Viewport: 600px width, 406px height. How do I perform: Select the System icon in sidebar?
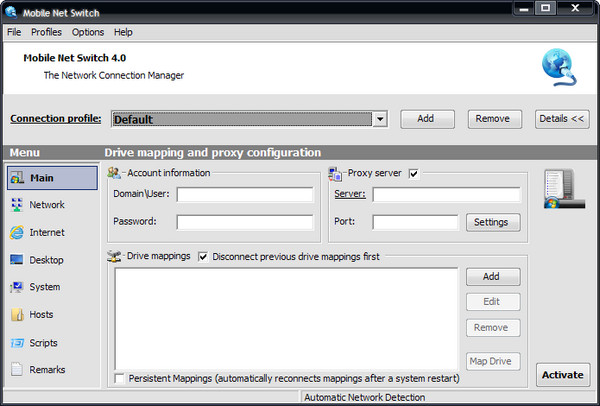coord(17,288)
